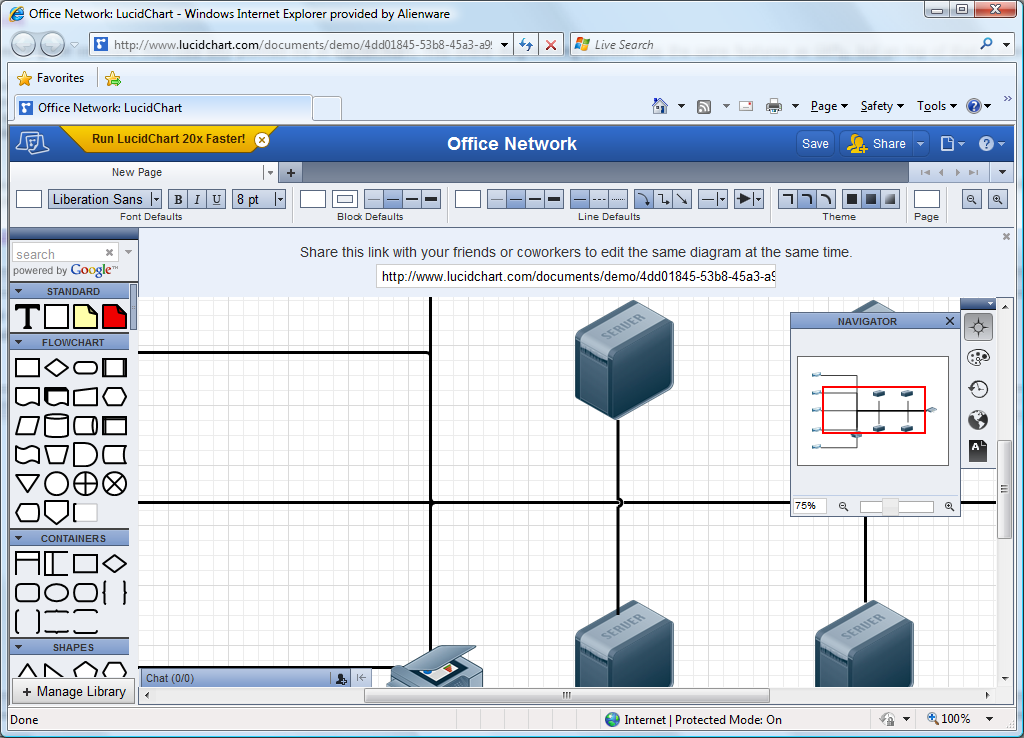Open the globe icon in right dock
The height and width of the screenshot is (738, 1024).
[x=978, y=420]
